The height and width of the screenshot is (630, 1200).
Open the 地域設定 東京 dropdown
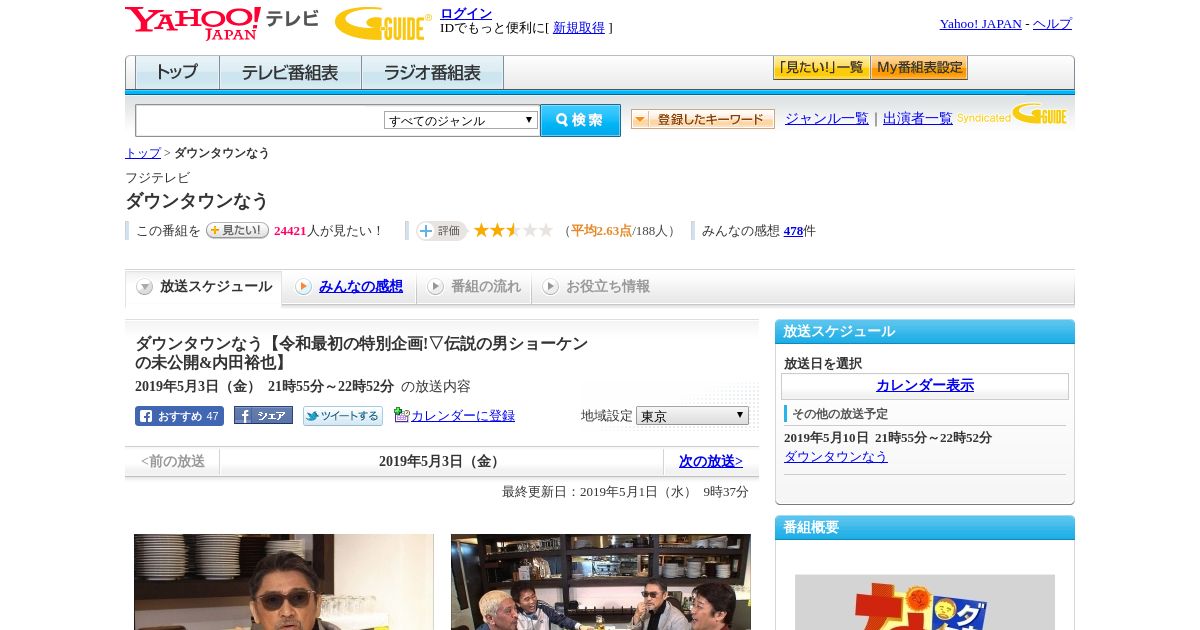click(x=692, y=415)
